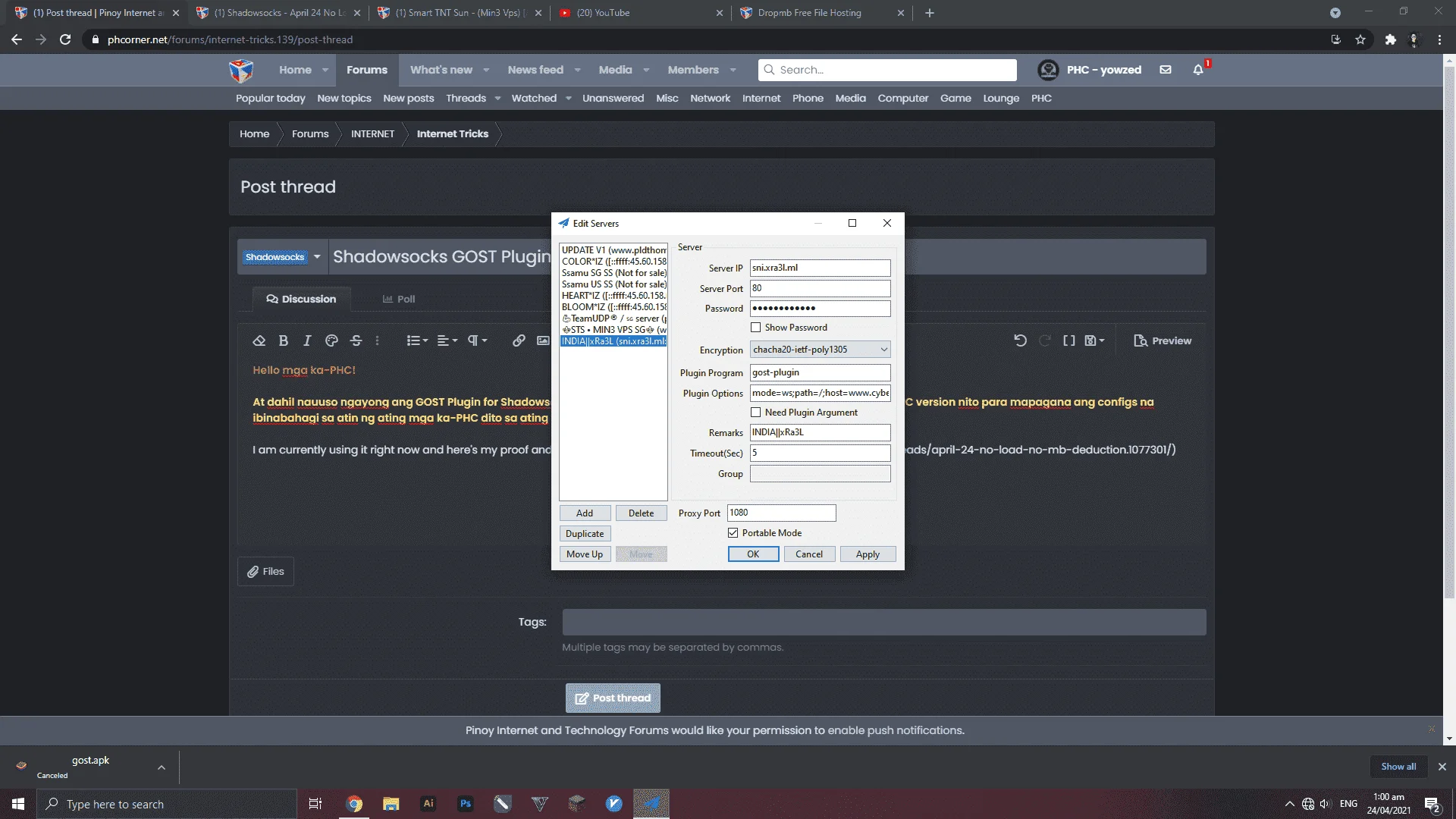Open the alerts bell icon
Viewport: 1456px width, 819px height.
tap(1198, 70)
